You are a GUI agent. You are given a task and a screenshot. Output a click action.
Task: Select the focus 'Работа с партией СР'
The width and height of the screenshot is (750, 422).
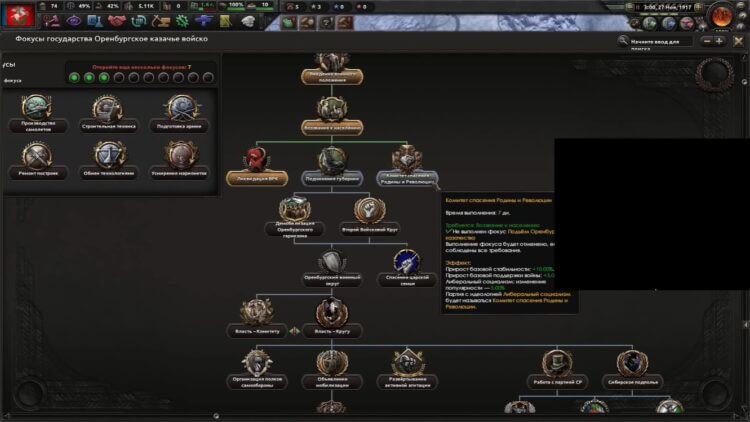pyautogui.click(x=557, y=370)
